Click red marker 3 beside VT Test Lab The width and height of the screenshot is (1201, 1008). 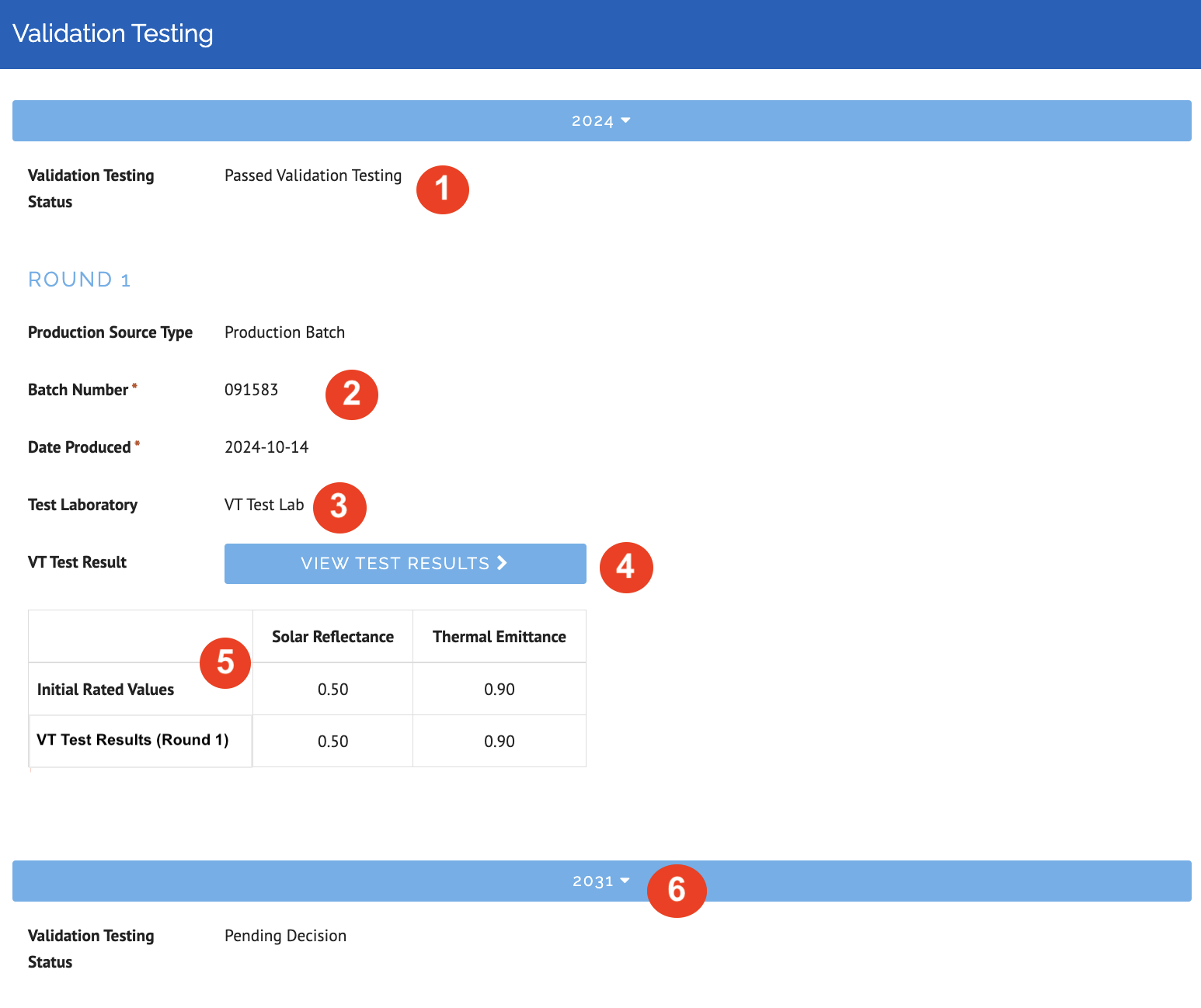pos(339,507)
